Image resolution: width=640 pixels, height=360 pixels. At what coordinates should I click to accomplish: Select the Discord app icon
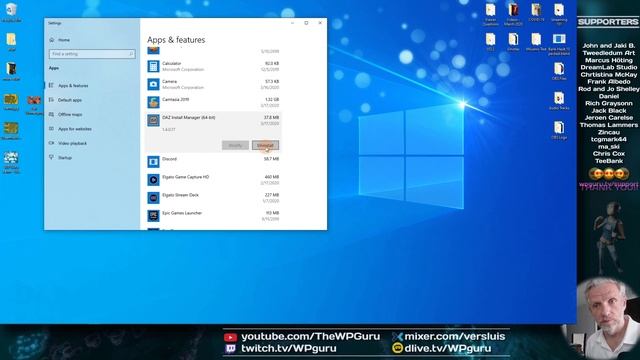point(153,162)
